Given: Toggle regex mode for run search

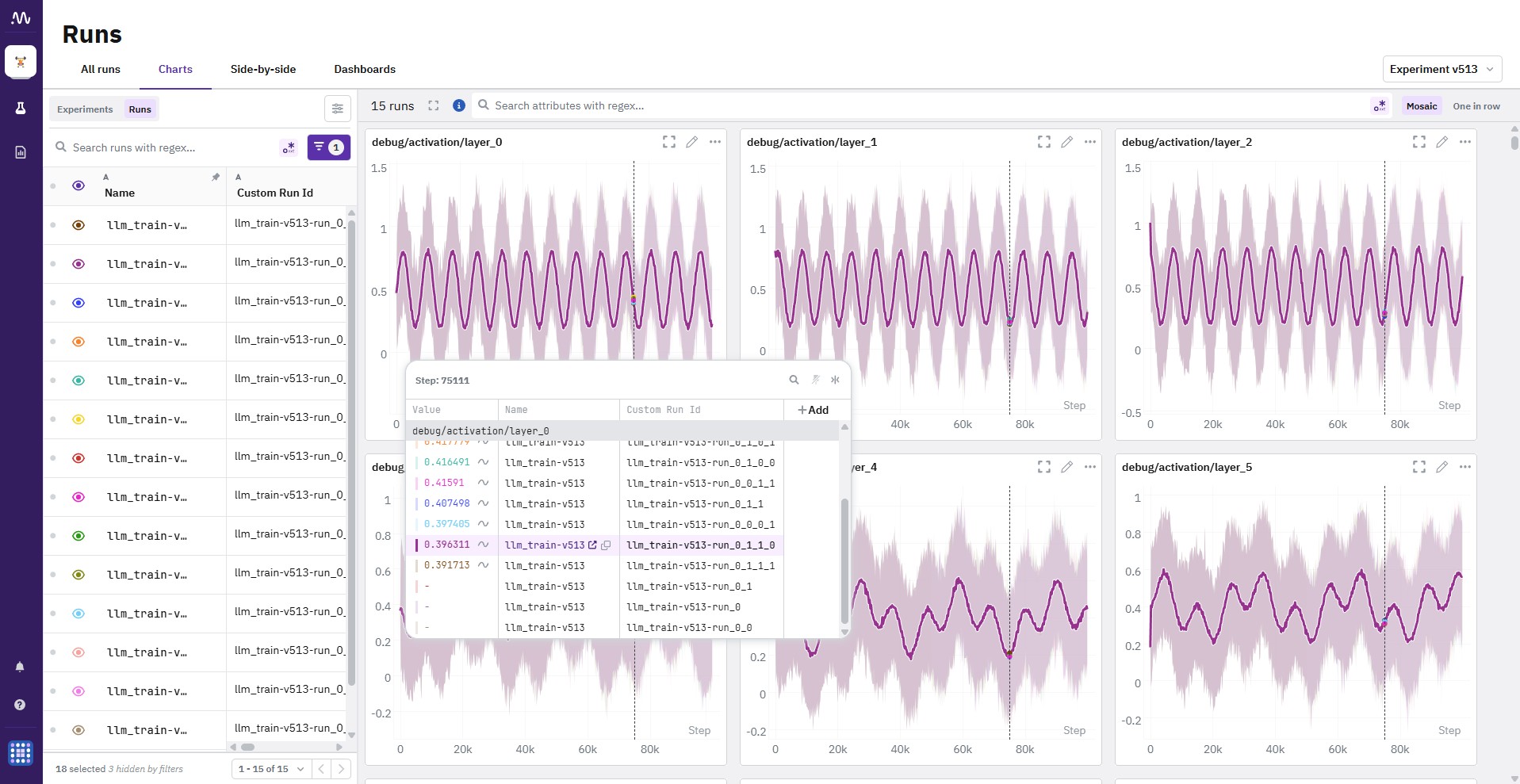Looking at the screenshot, I should pos(289,147).
